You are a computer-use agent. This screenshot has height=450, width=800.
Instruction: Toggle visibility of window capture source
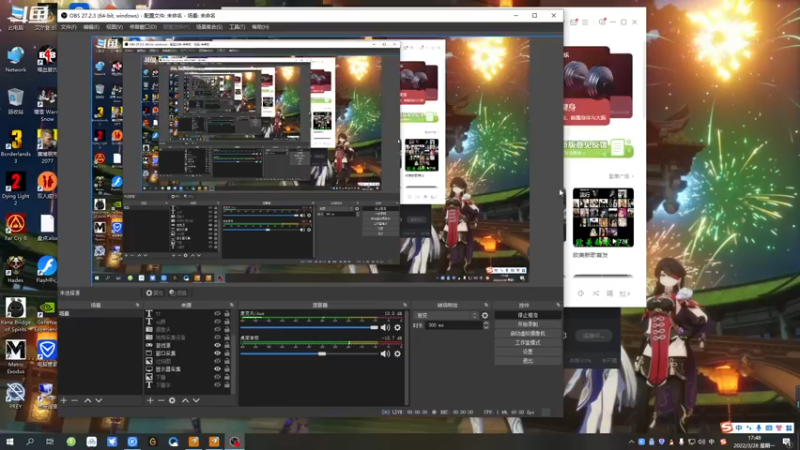click(218, 353)
